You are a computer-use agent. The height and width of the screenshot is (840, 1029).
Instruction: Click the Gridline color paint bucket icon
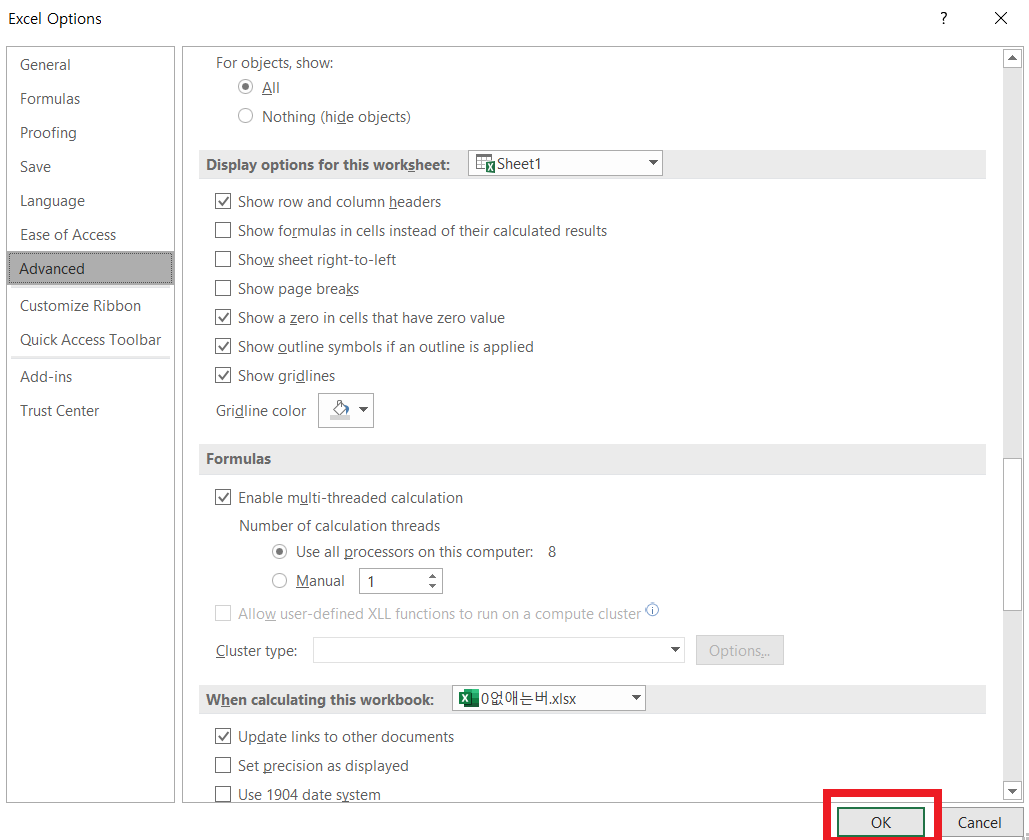tap(340, 410)
